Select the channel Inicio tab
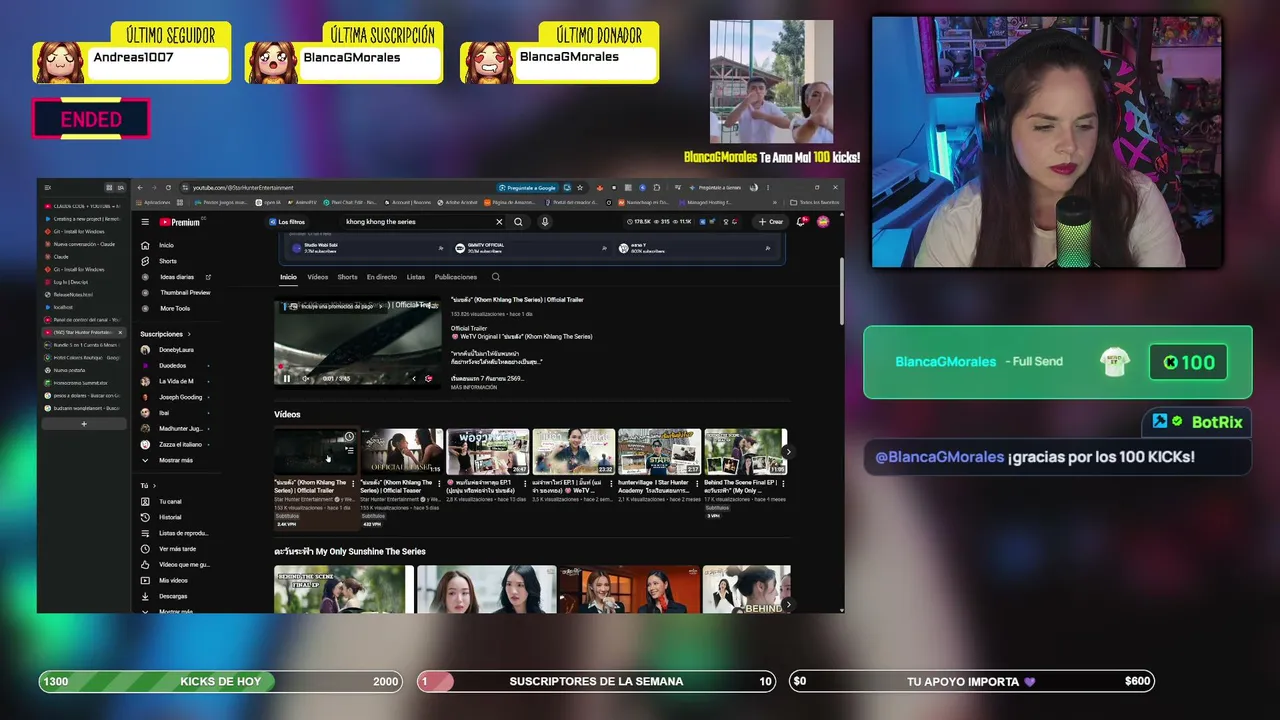This screenshot has width=1280, height=720. coord(288,277)
